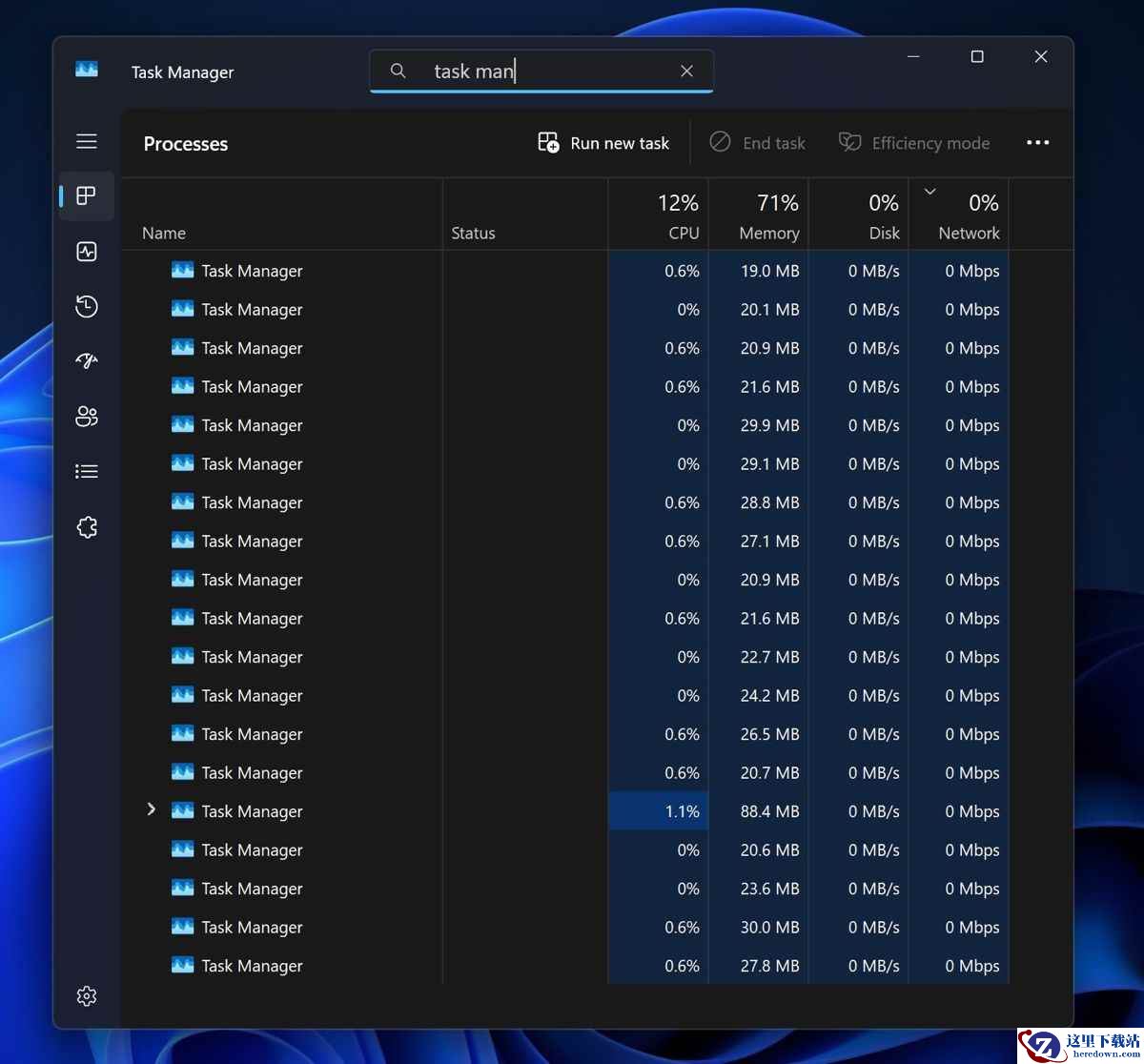Expand the Task Manager process using 88.4 MB

click(151, 809)
